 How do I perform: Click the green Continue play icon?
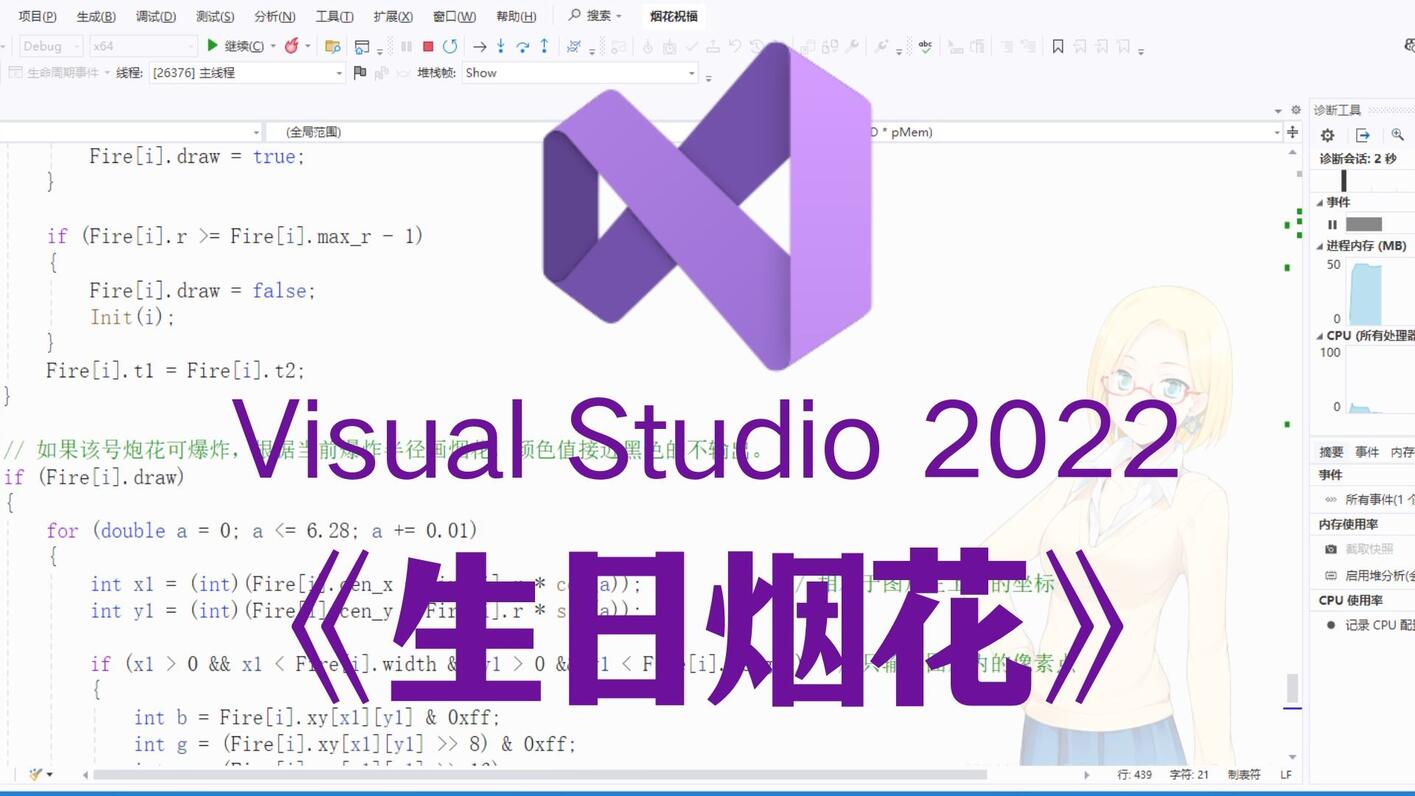point(212,45)
